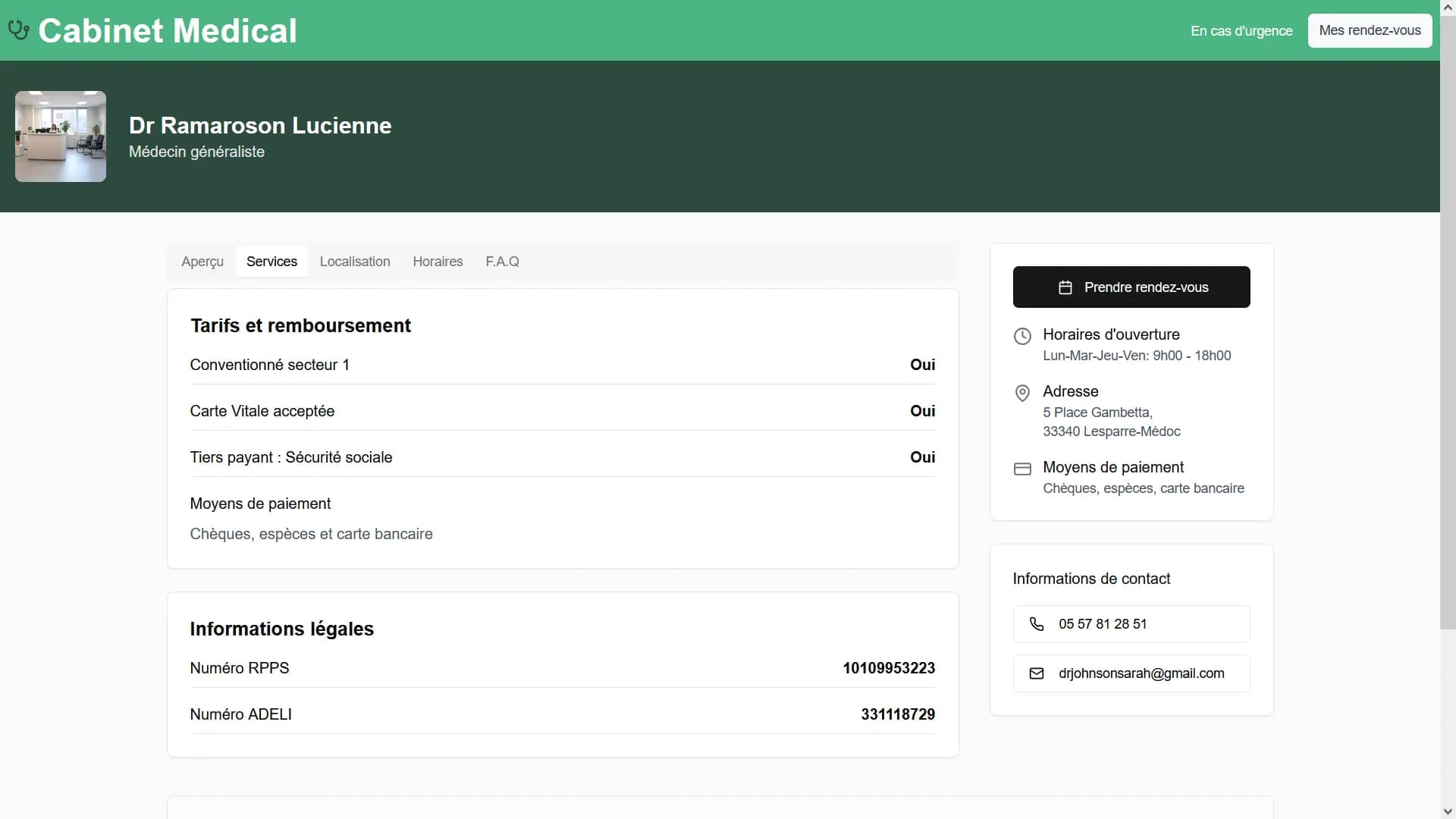Email drjohnsonsarah@gmail.com
1456x819 pixels.
[x=1131, y=673]
